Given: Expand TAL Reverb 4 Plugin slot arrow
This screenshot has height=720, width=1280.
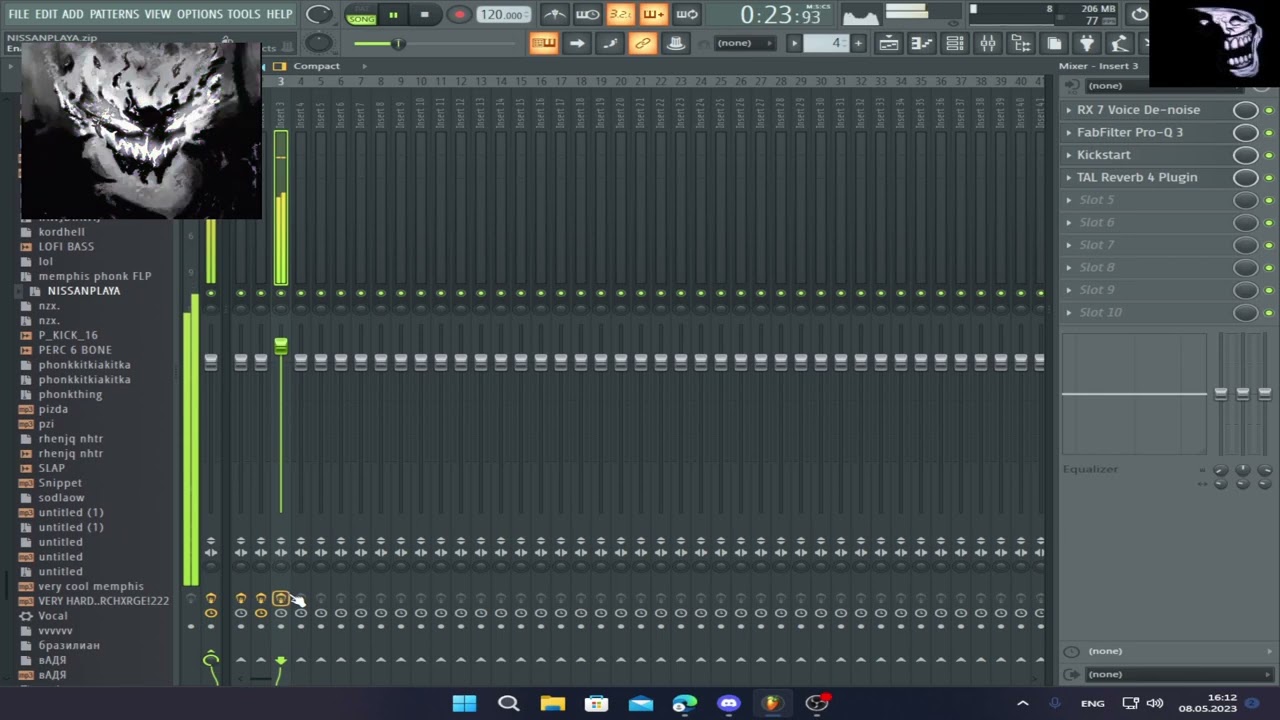Looking at the screenshot, I should [x=1069, y=177].
